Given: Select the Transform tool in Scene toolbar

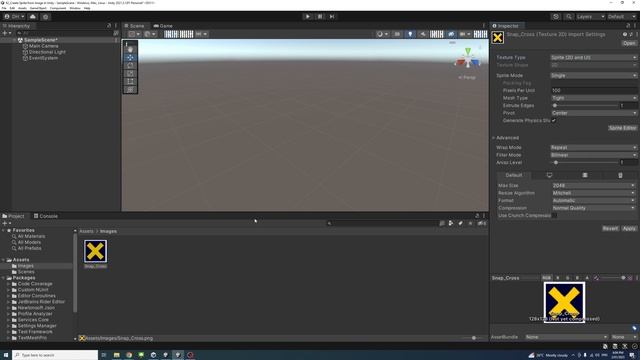Looking at the screenshot, I should pyautogui.click(x=130, y=89).
